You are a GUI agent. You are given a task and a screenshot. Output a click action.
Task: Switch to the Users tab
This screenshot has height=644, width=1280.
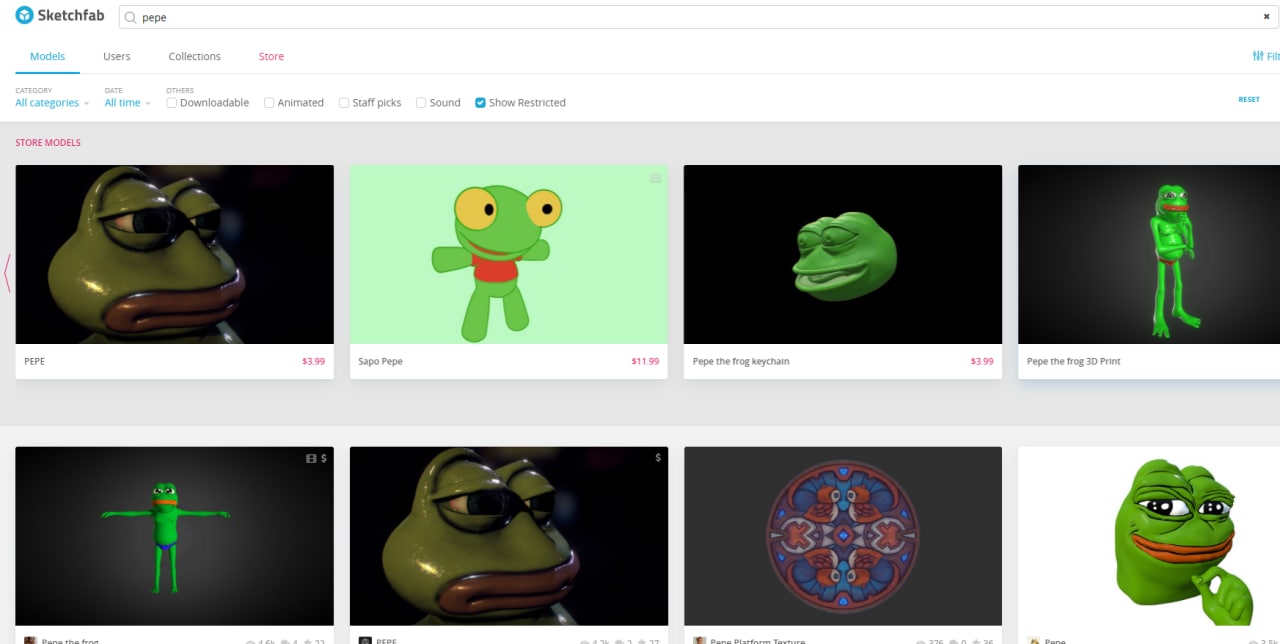click(x=117, y=57)
